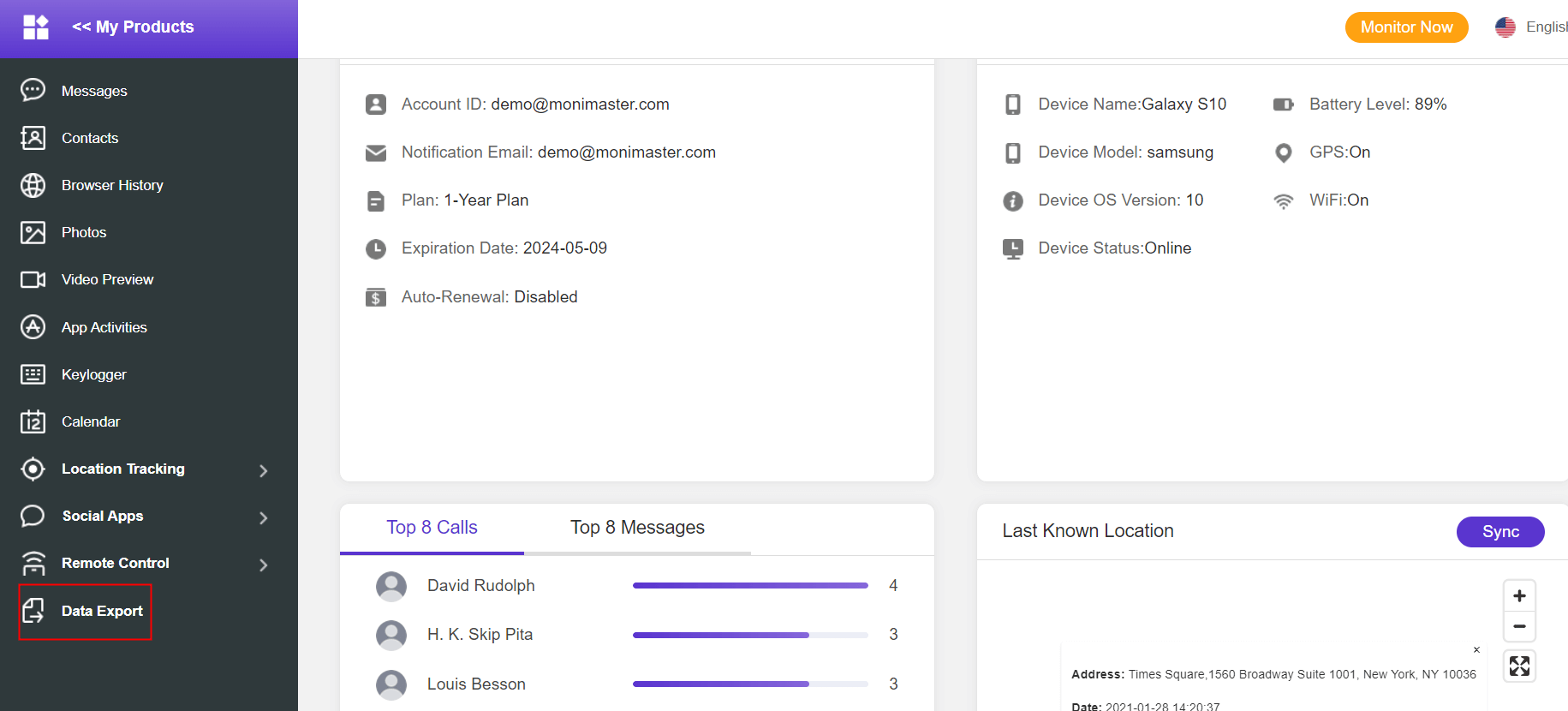Select the David Rudolph name
This screenshot has height=711, width=1568.
pyautogui.click(x=481, y=585)
